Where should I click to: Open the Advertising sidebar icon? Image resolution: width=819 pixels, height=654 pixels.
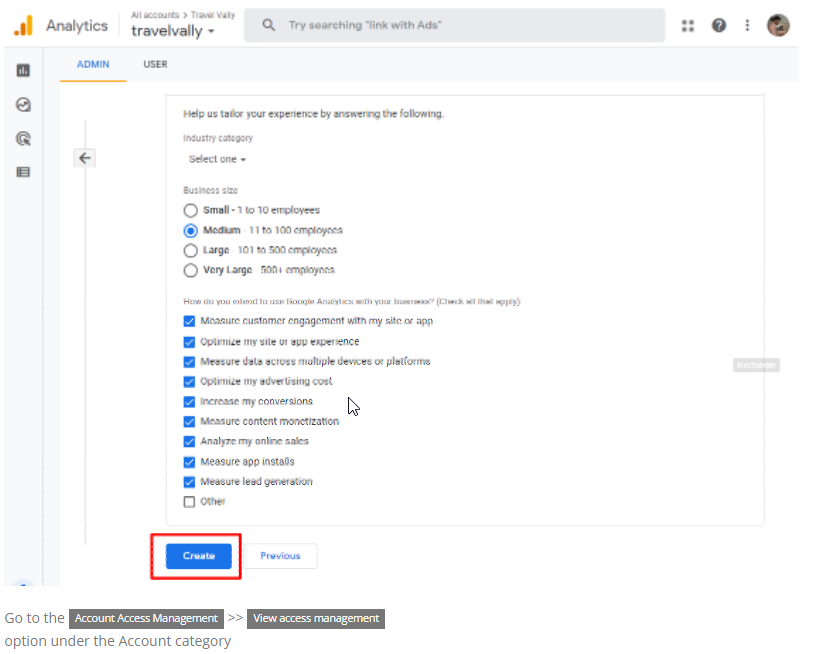click(23, 138)
